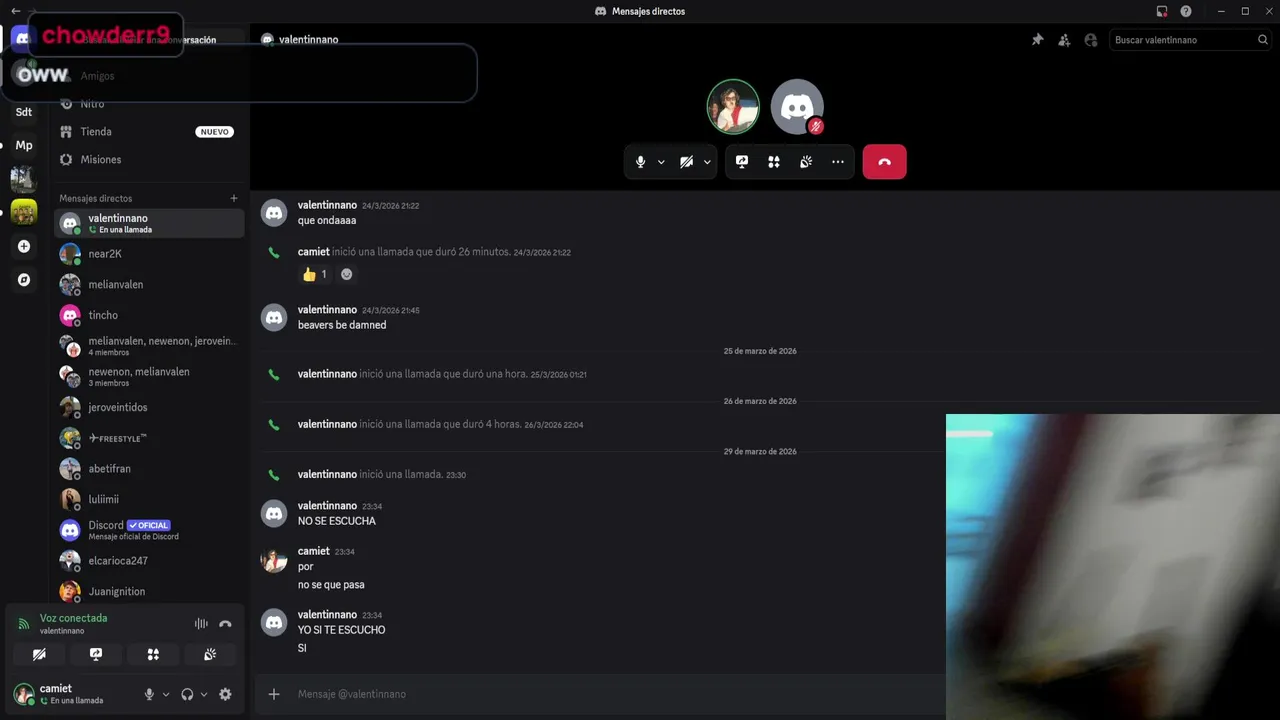Open pinned messages
Viewport: 1280px width, 720px height.
point(1037,40)
